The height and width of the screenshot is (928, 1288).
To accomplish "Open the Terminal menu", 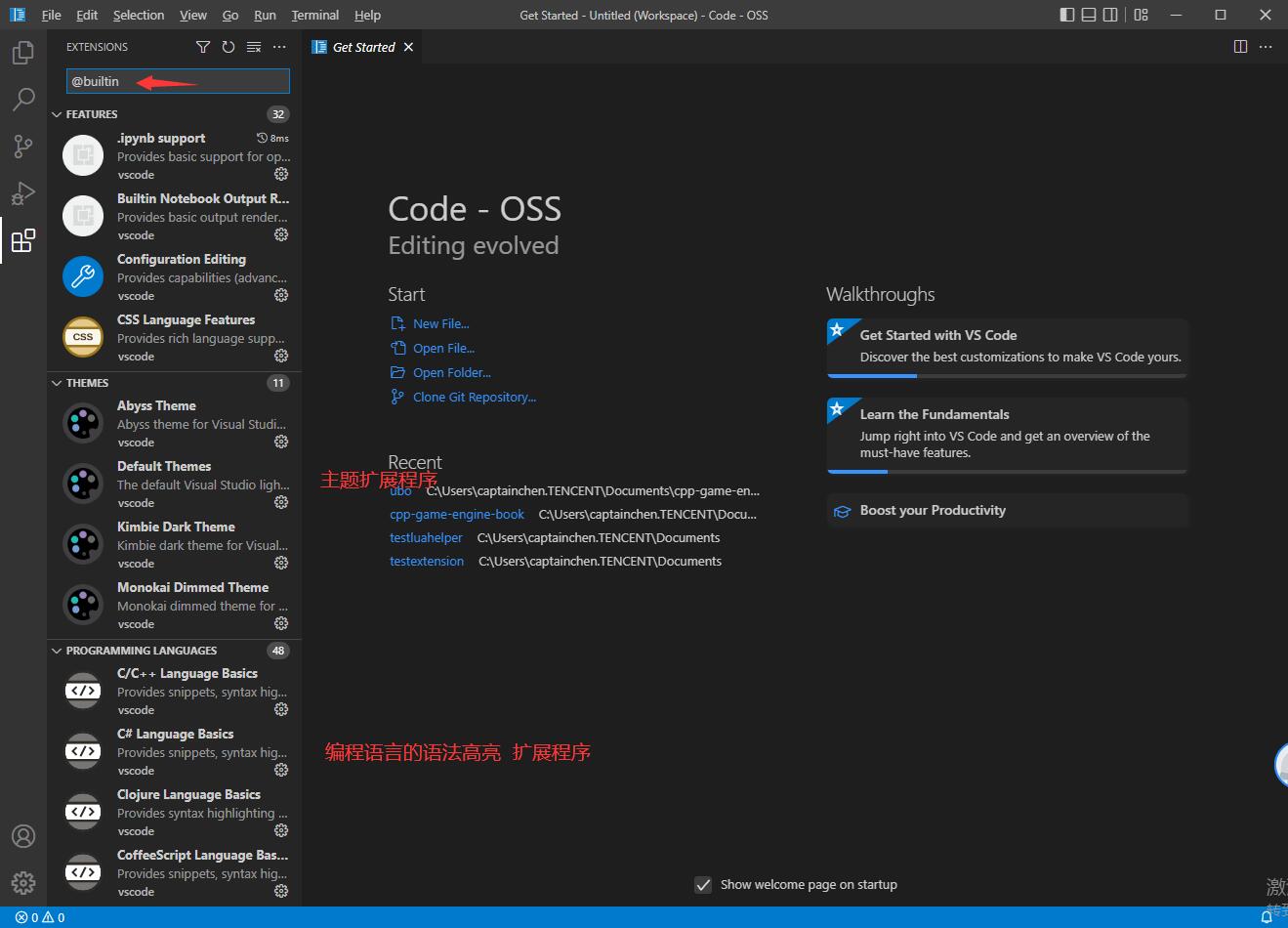I will [315, 15].
